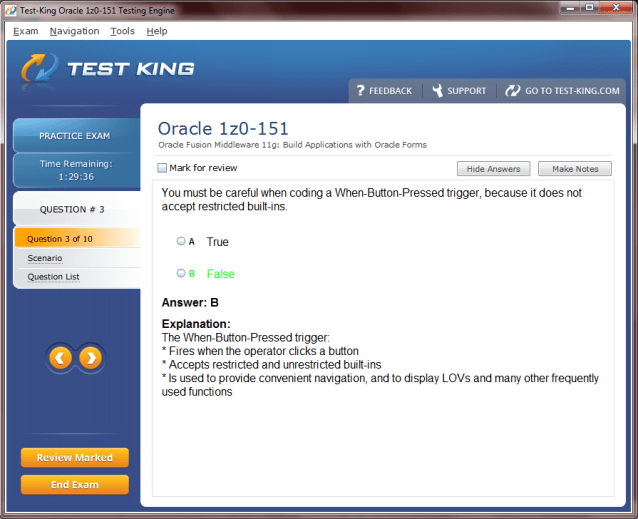Click the Feedback question mark icon

pyautogui.click(x=361, y=90)
